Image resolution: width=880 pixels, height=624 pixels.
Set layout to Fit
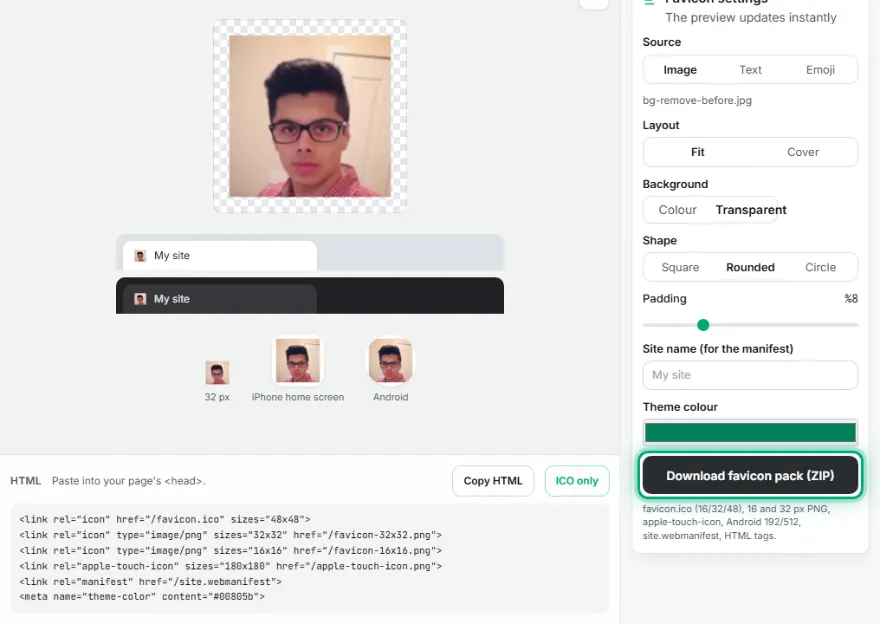click(x=698, y=152)
